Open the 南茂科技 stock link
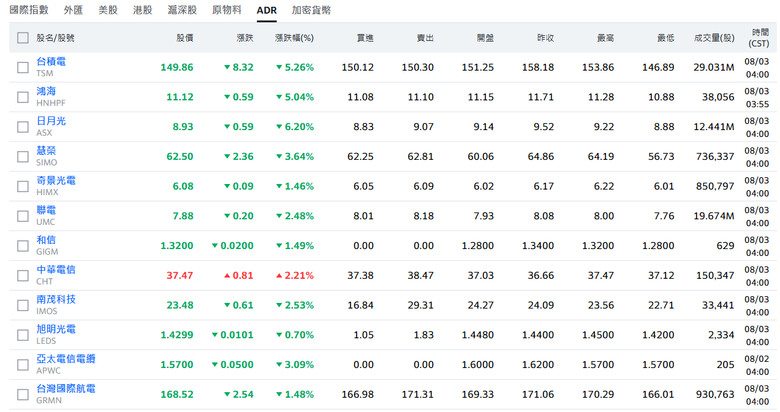This screenshot has width=780, height=412. point(56,299)
